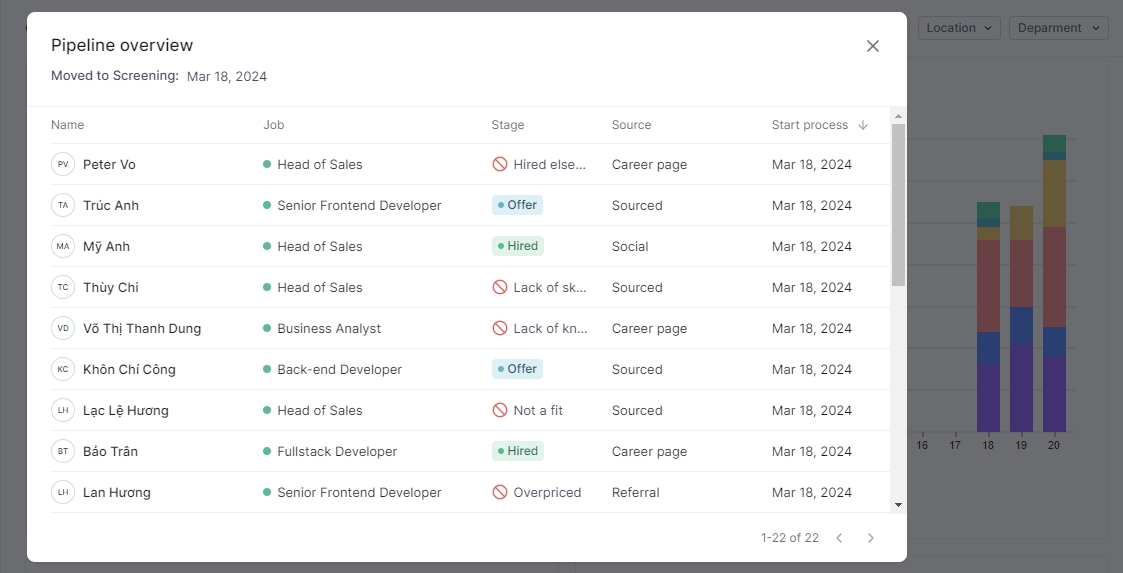This screenshot has width=1123, height=573.
Task: Open Thùy Chi's candidate name
Action: point(111,287)
